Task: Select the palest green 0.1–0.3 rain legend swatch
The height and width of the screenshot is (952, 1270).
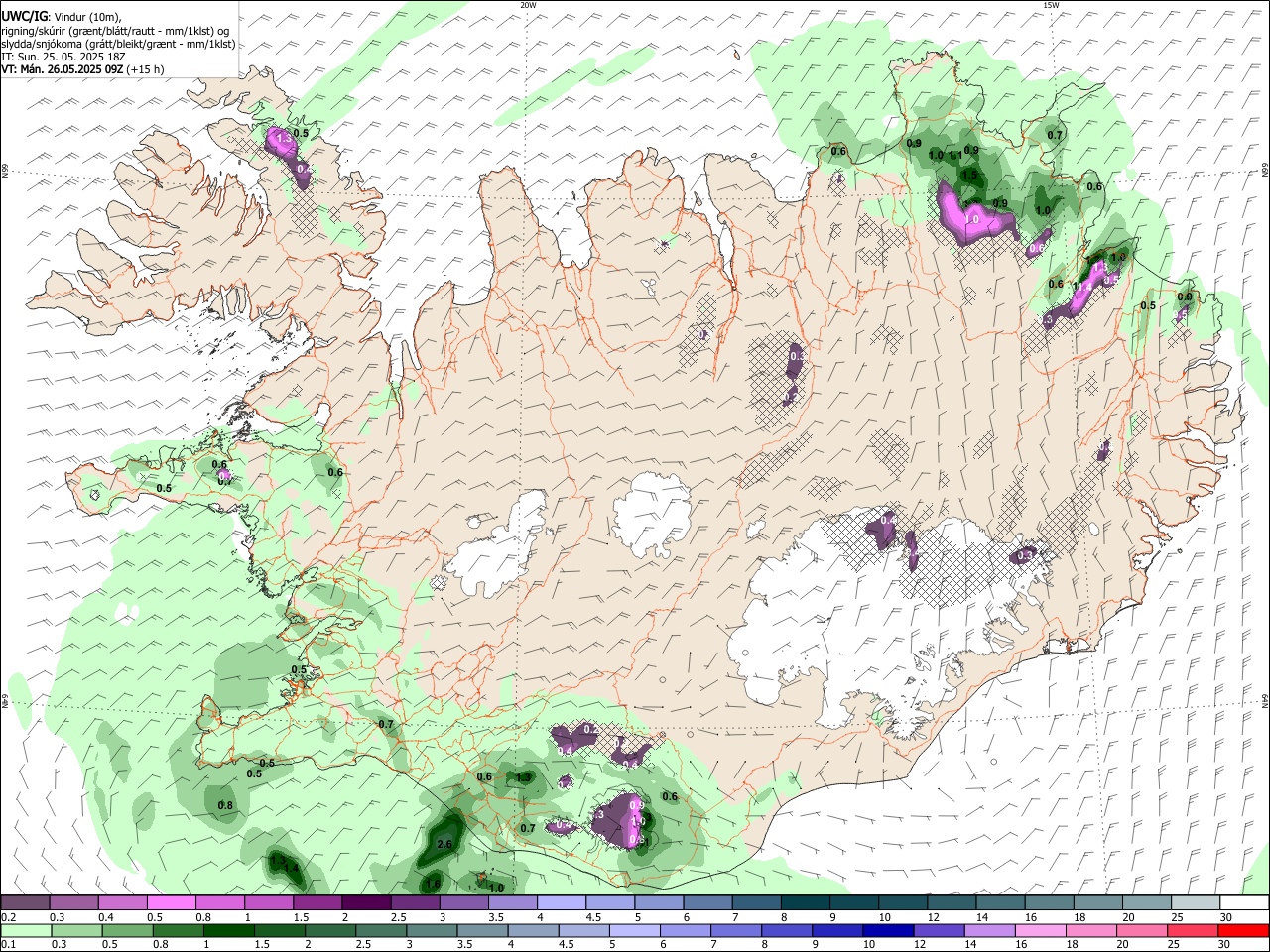Action: [25, 930]
